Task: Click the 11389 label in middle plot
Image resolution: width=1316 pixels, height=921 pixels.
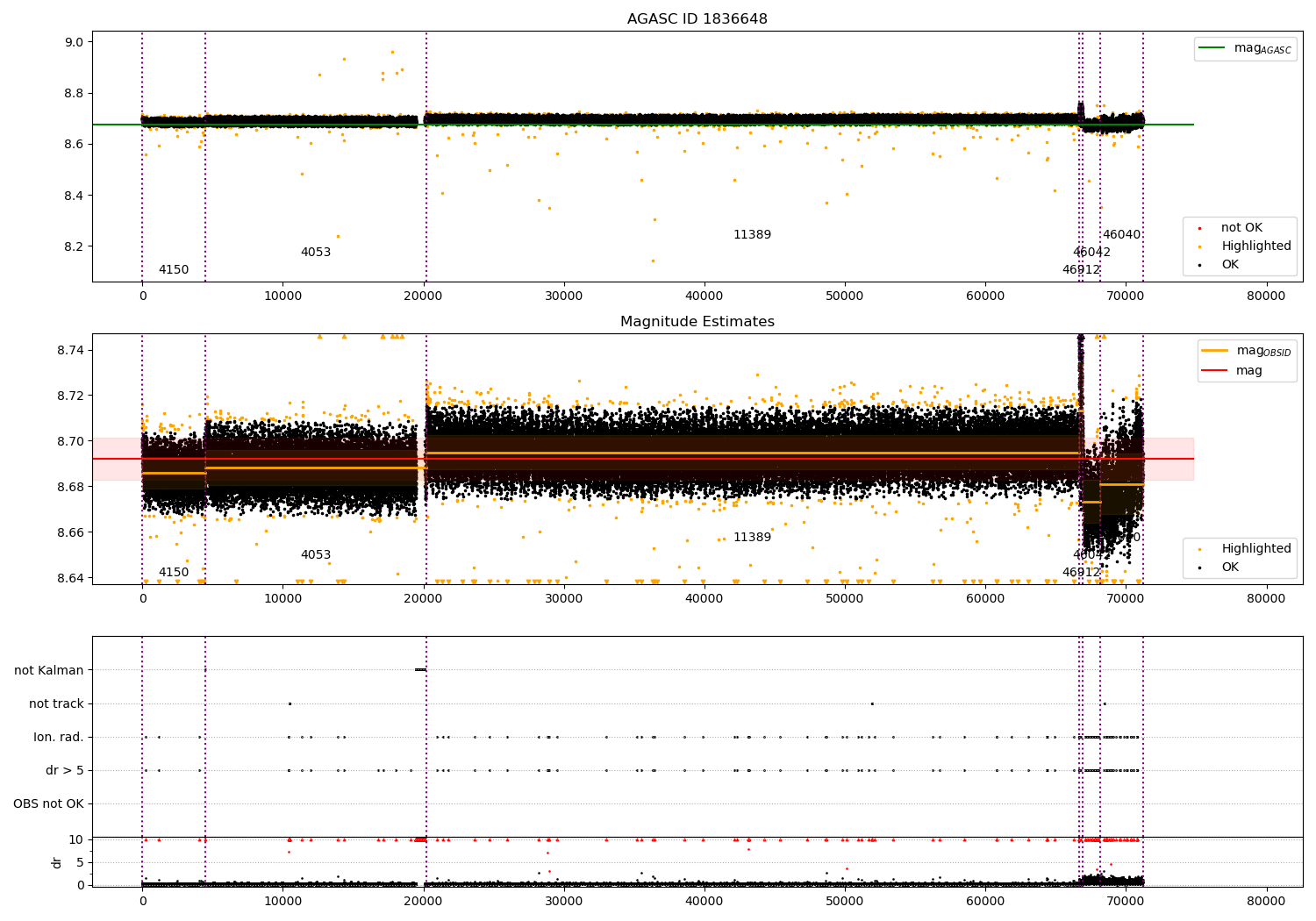Action: 752,538
